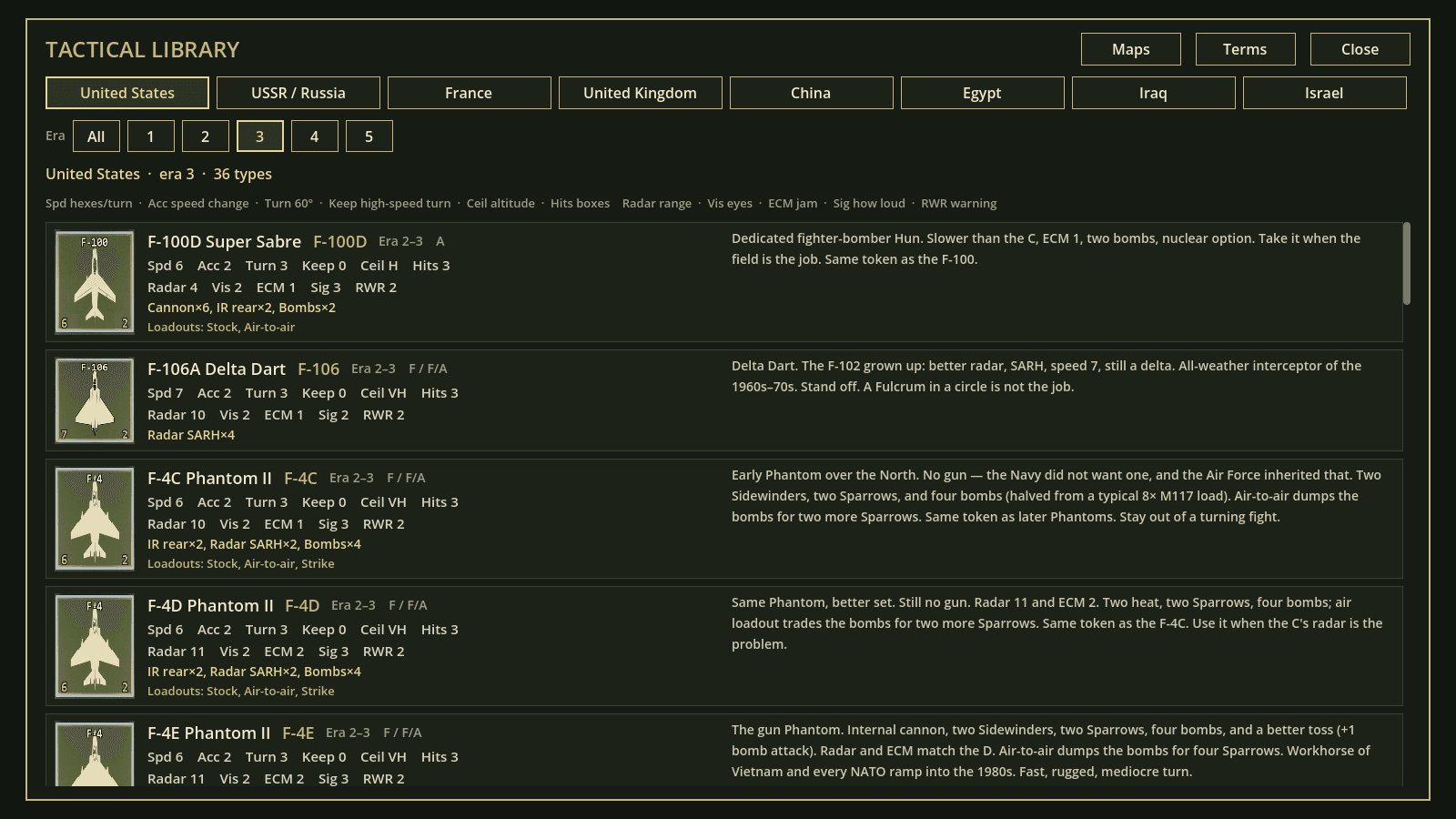Click the F-4E short designation label

298,733
